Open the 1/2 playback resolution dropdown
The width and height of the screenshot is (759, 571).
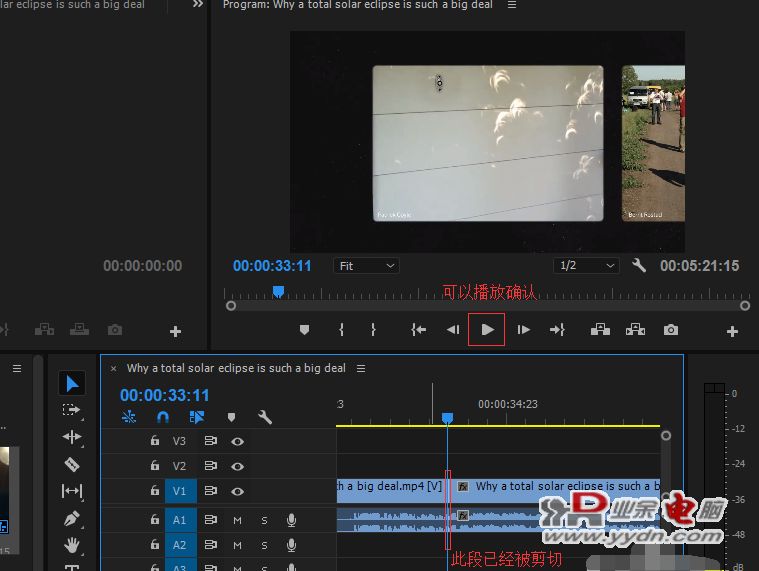[586, 265]
